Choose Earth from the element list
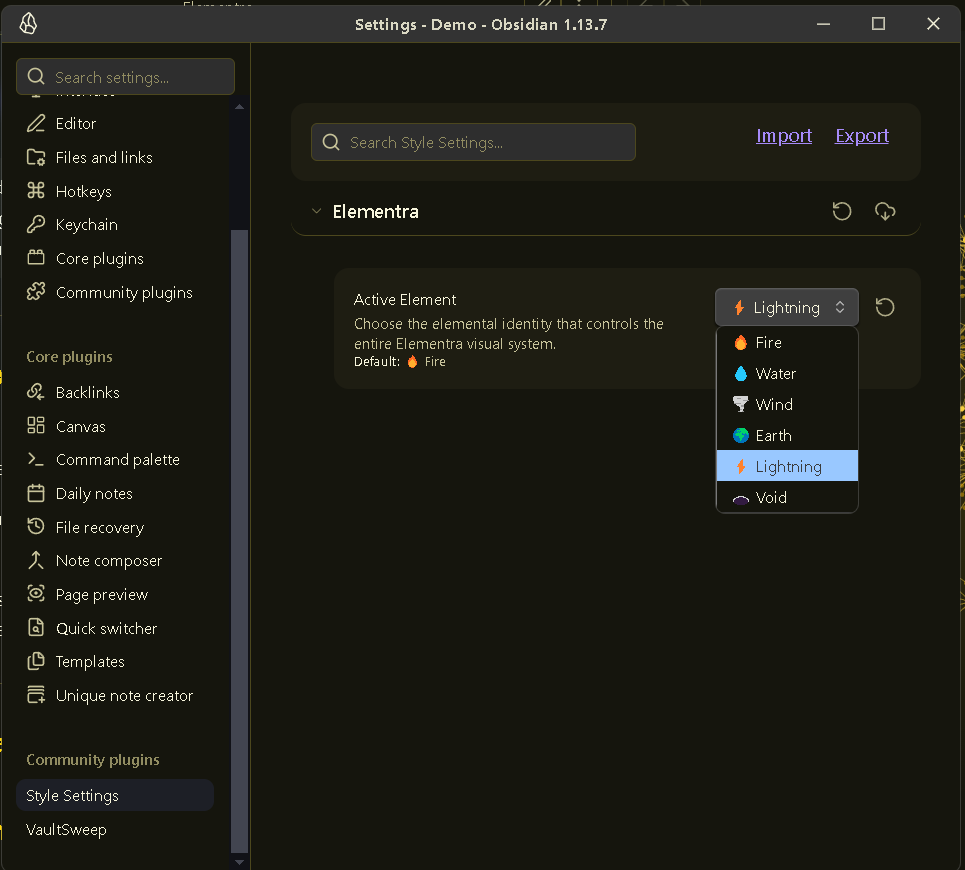965x870 pixels. tap(787, 436)
